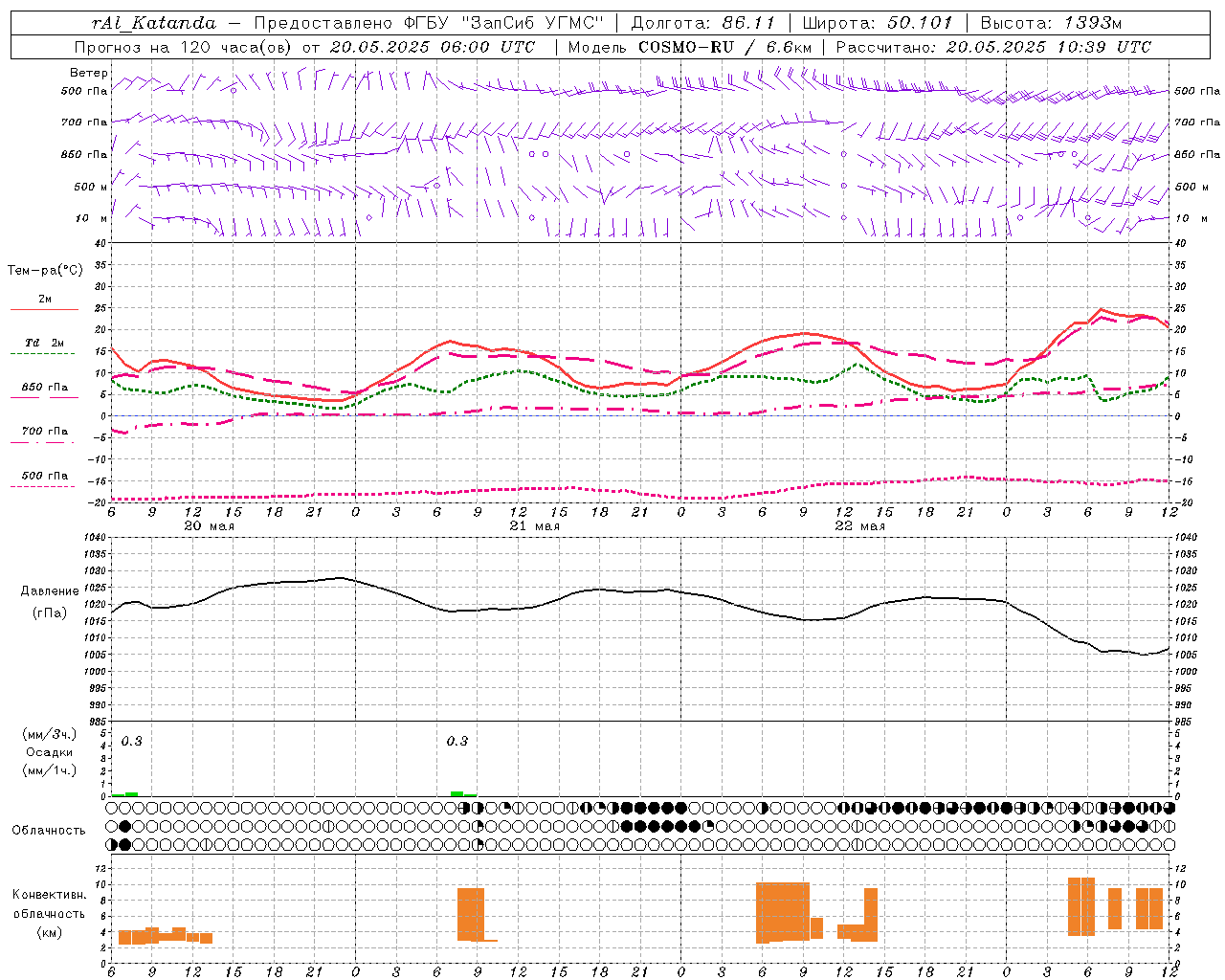Click the 0.3 precipitation value on 21 мая
The height and width of the screenshot is (980, 1225).
(457, 741)
